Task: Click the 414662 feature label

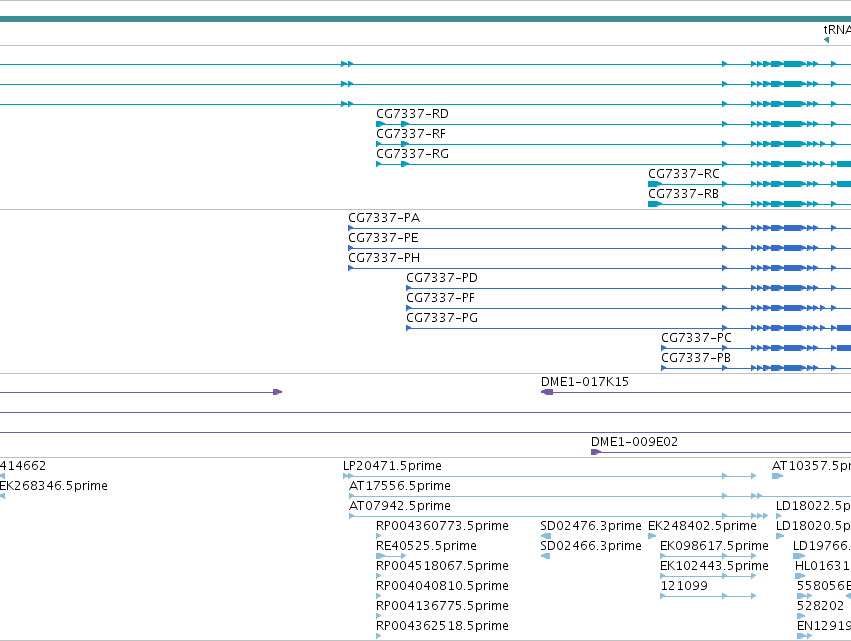Action: click(23, 466)
